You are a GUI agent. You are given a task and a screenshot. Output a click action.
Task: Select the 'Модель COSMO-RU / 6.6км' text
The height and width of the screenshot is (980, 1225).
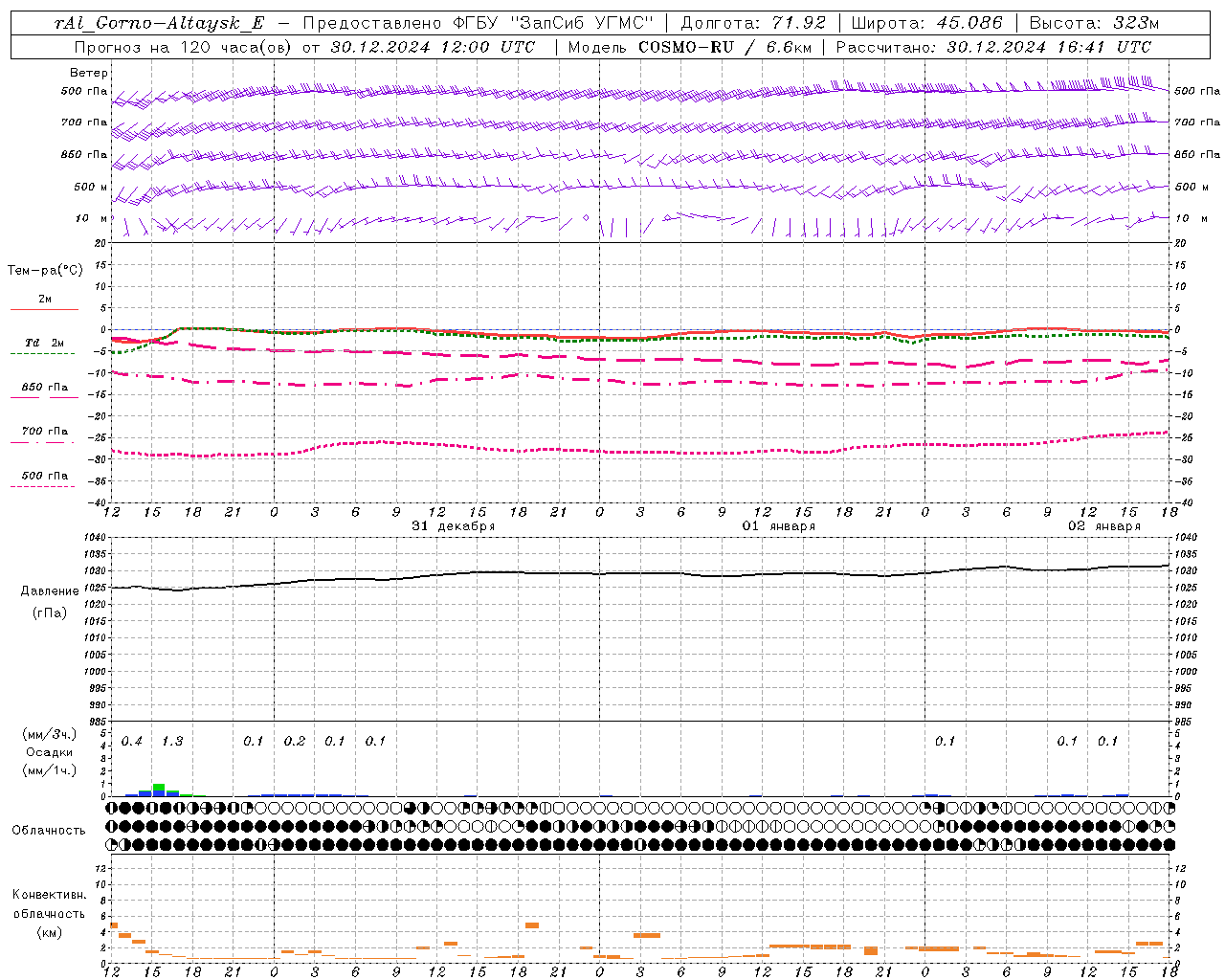pos(689,47)
